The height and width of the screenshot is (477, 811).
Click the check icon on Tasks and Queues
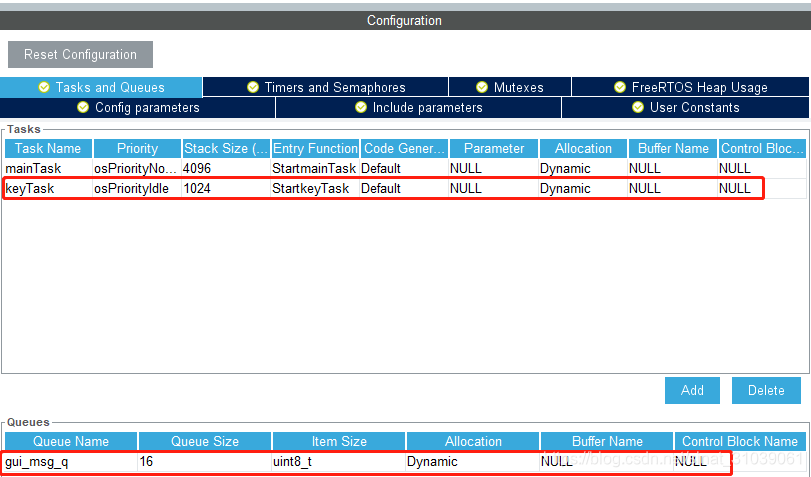(44, 87)
